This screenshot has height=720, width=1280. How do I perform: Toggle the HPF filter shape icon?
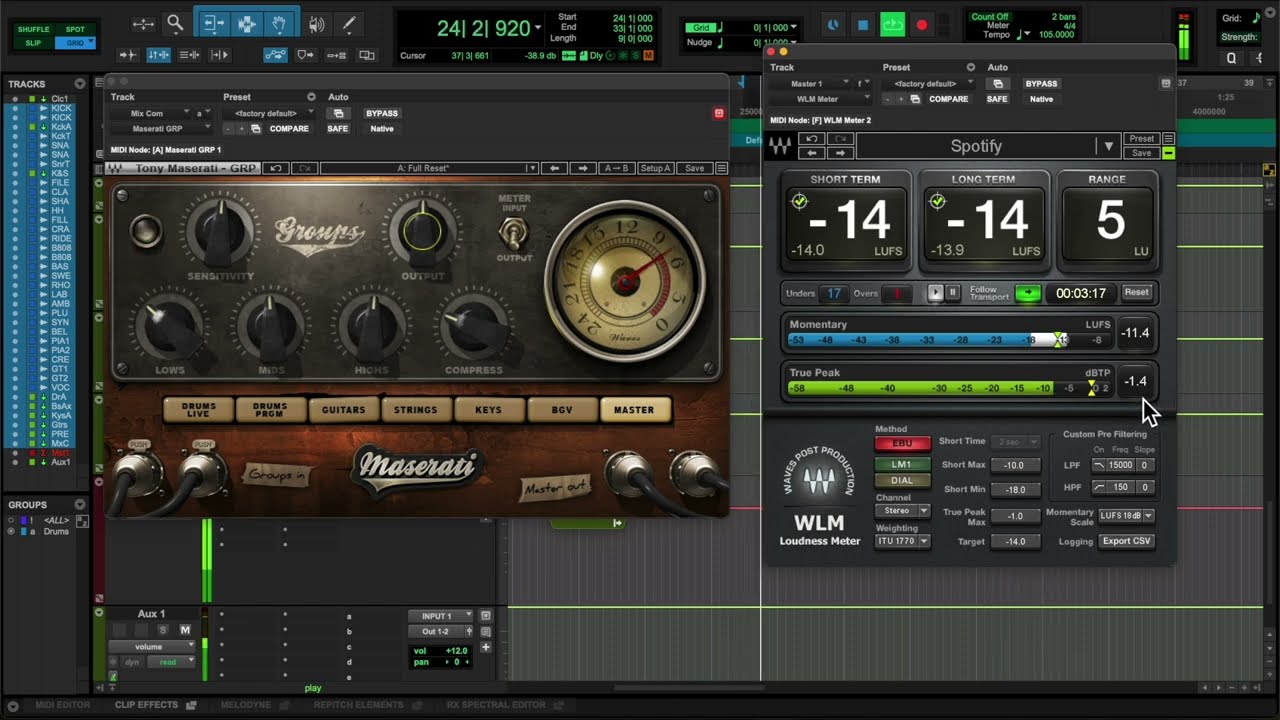point(1099,487)
